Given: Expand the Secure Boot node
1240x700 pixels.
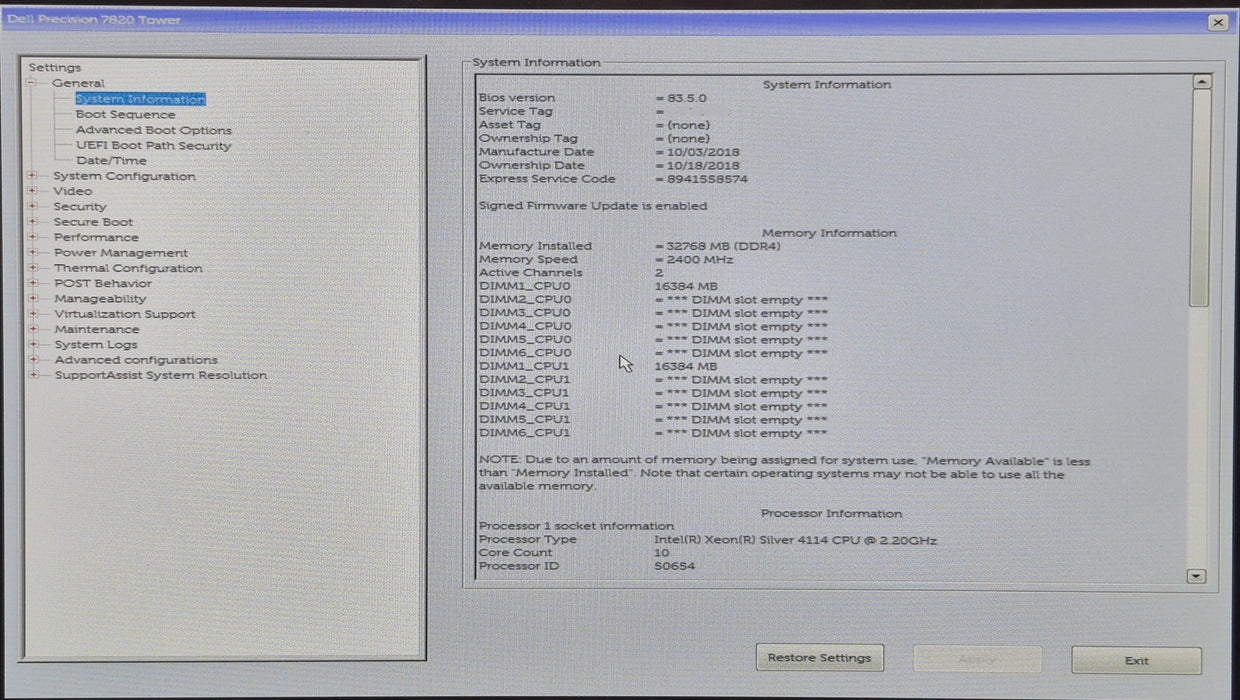Looking at the screenshot, I should (33, 222).
